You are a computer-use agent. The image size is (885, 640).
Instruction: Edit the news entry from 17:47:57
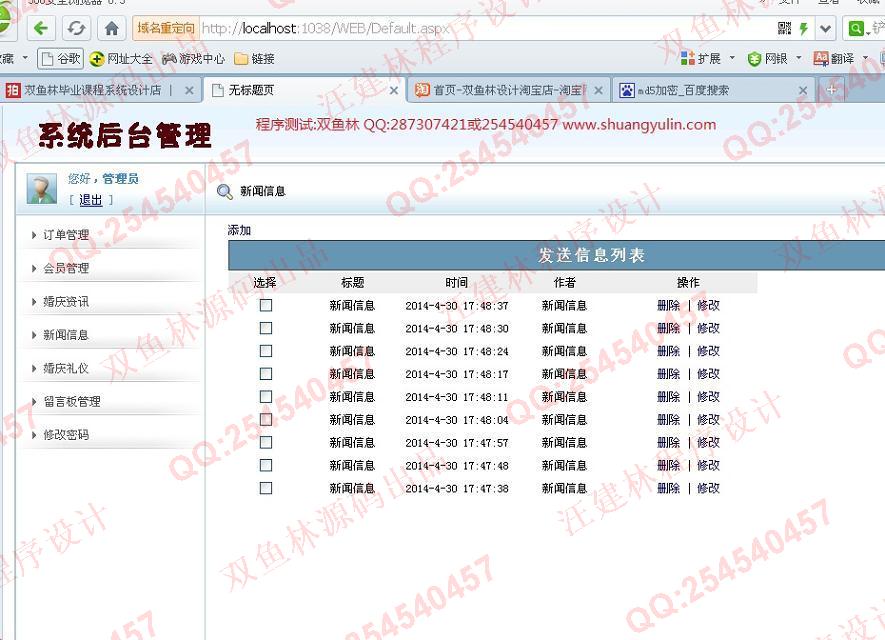point(708,442)
